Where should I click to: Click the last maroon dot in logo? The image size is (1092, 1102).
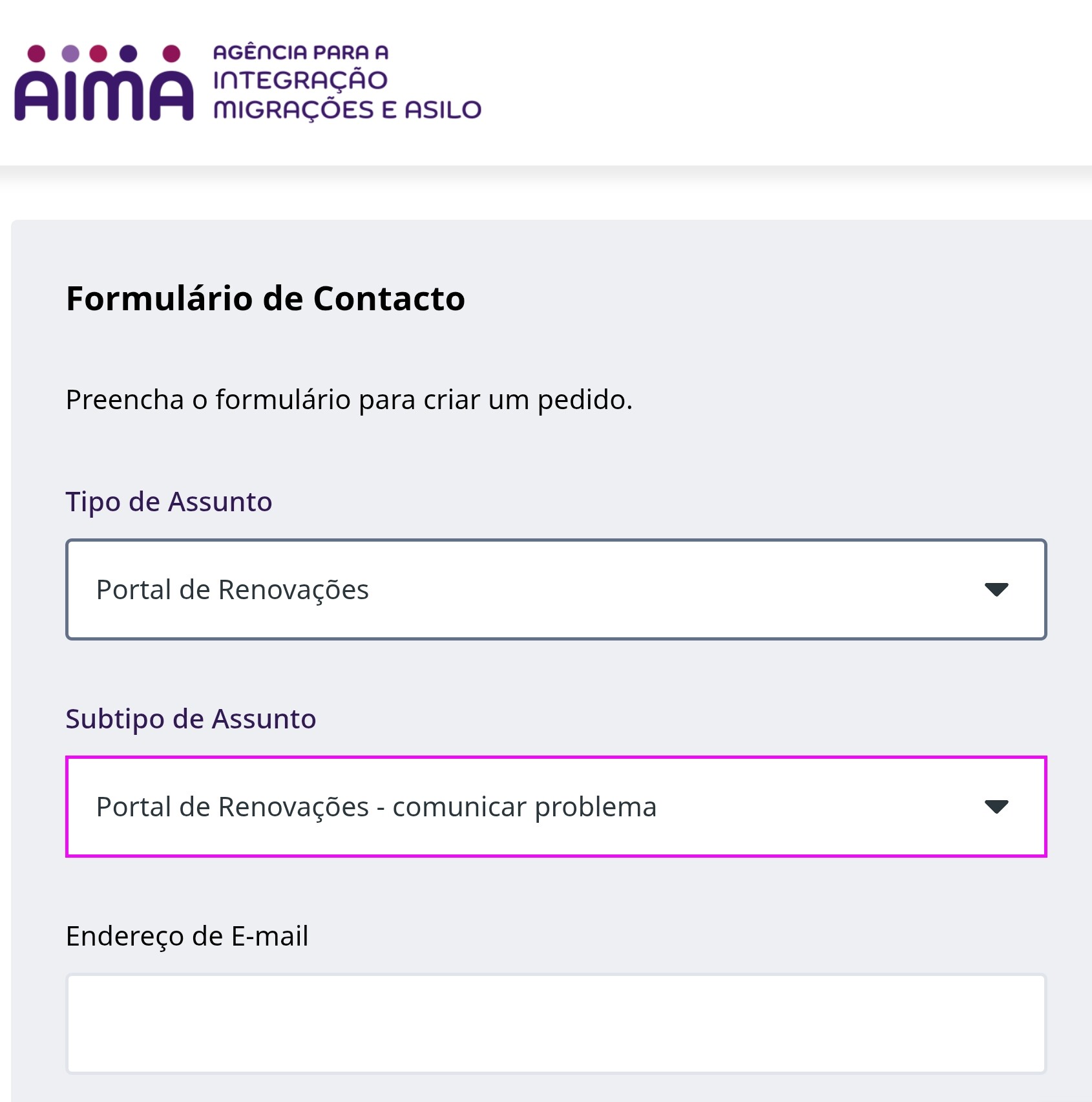tap(171, 53)
